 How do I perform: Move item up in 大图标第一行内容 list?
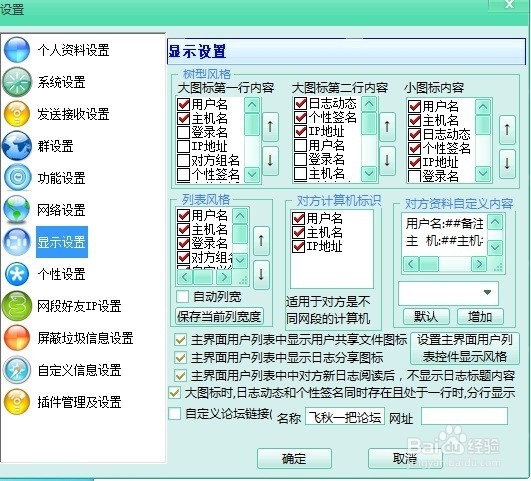[x=270, y=127]
